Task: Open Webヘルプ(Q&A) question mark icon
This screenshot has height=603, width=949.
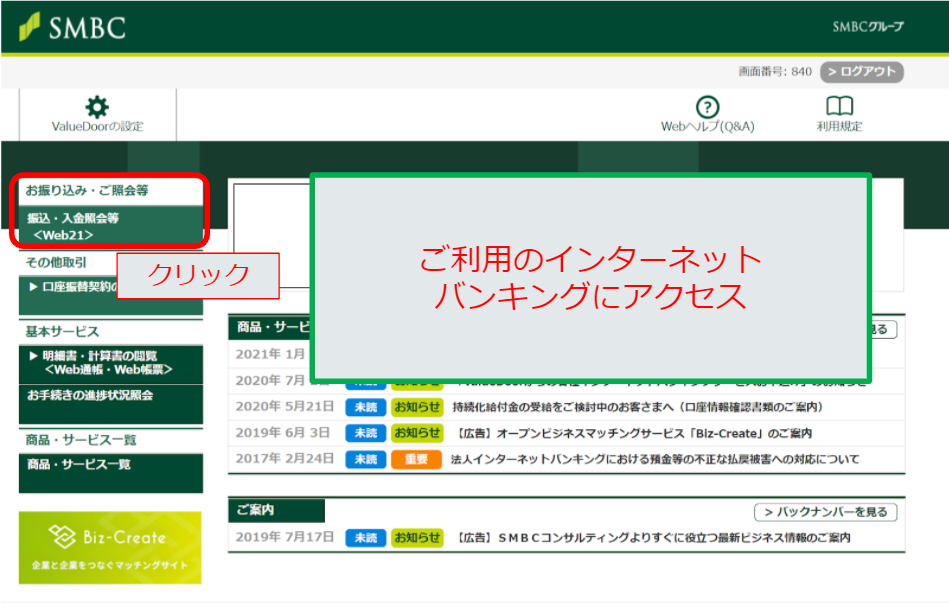Action: (708, 107)
